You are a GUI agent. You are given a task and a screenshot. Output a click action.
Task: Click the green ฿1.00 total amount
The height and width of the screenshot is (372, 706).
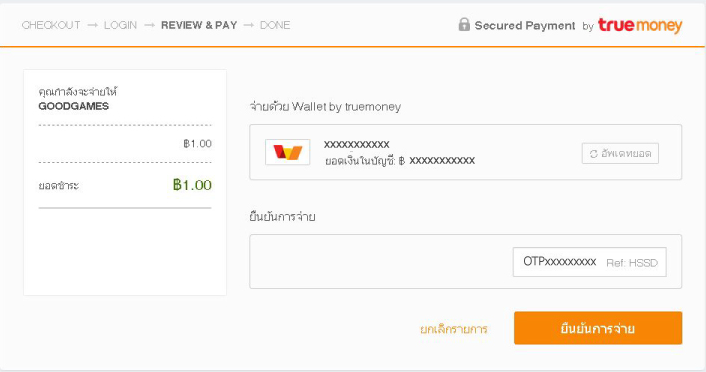(x=192, y=185)
